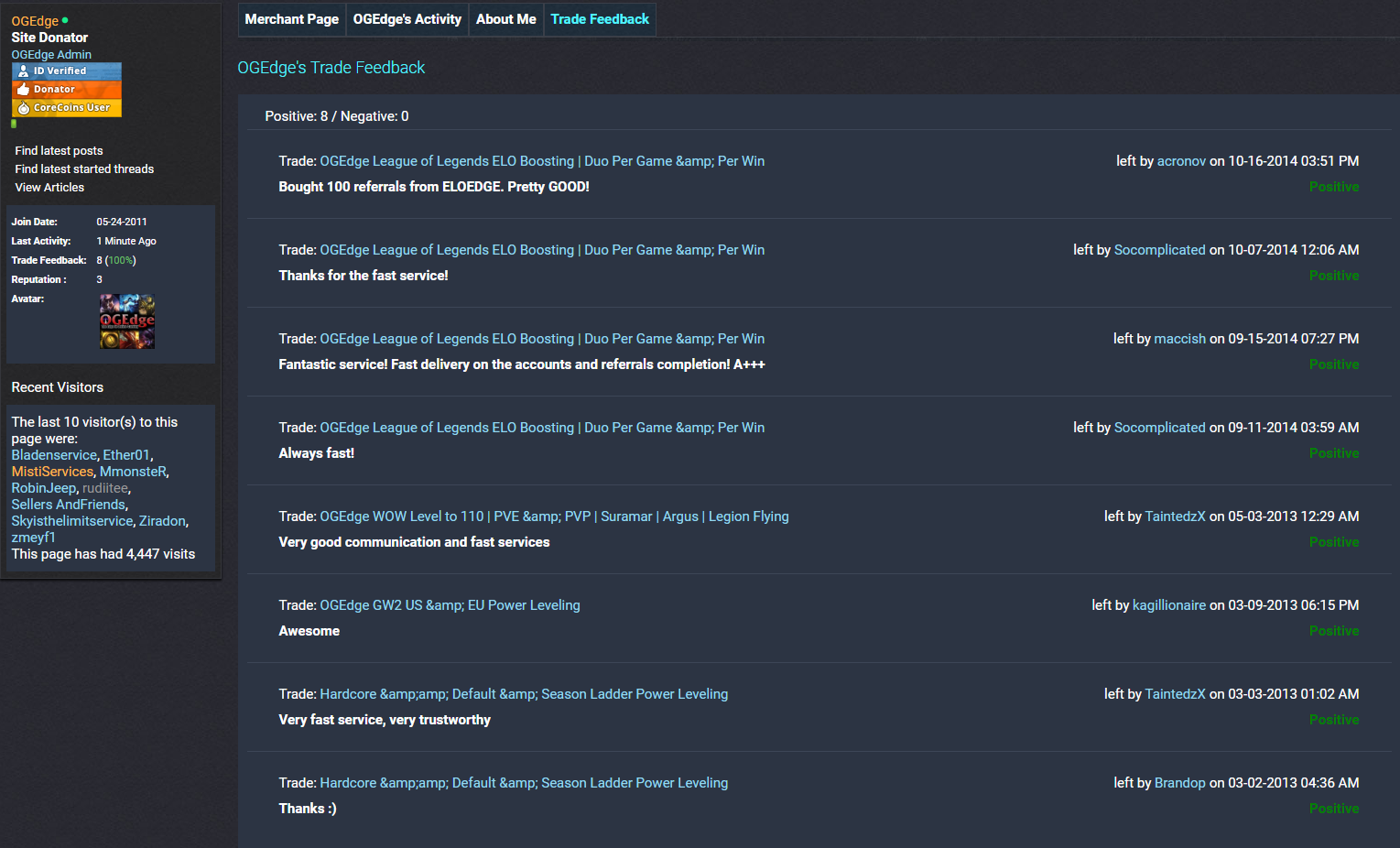
Task: Click the ID Verified badge
Action: click(x=66, y=71)
